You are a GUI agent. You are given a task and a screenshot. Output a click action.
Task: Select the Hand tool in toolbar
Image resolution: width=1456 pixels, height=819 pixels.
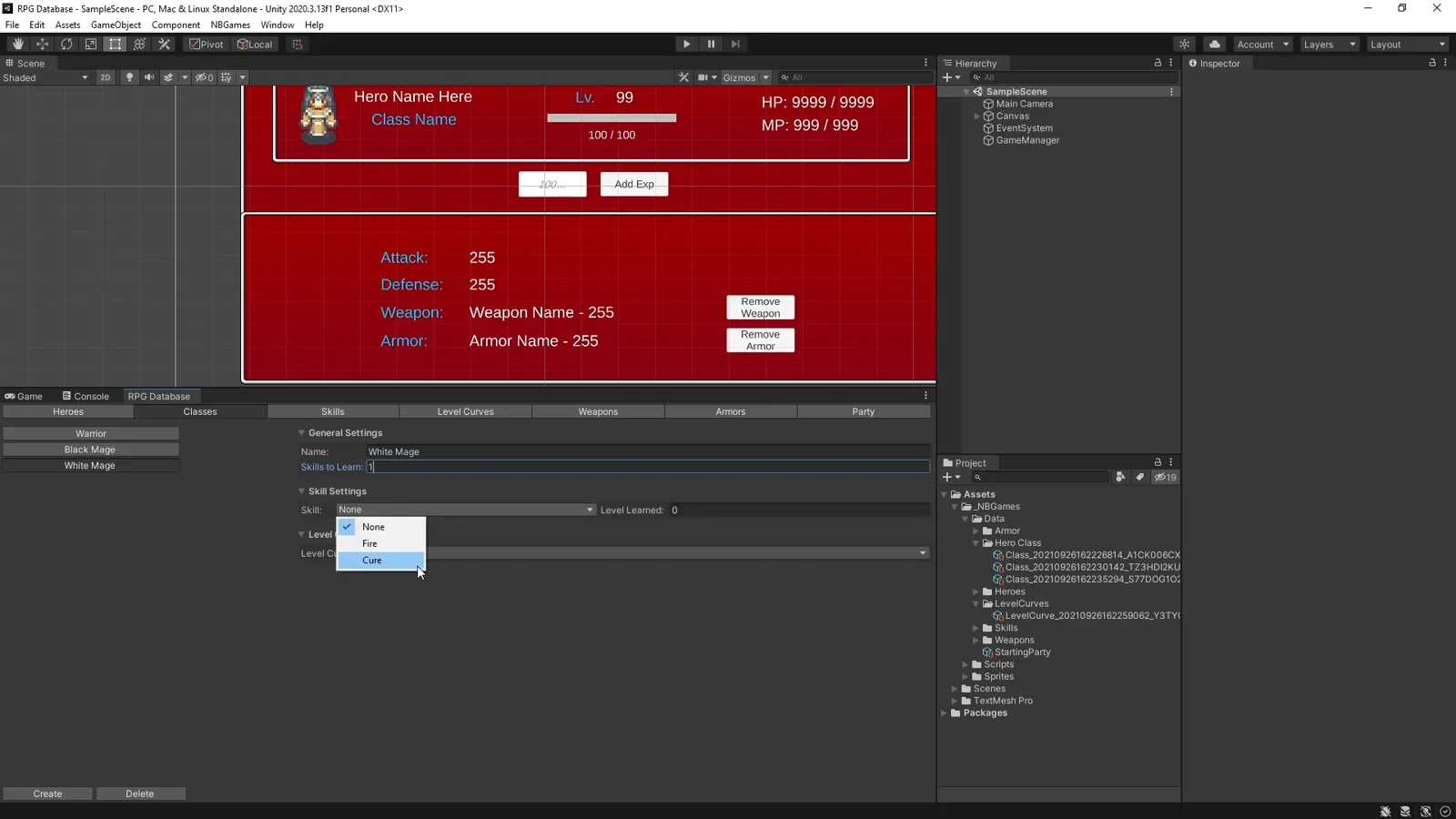pos(18,44)
